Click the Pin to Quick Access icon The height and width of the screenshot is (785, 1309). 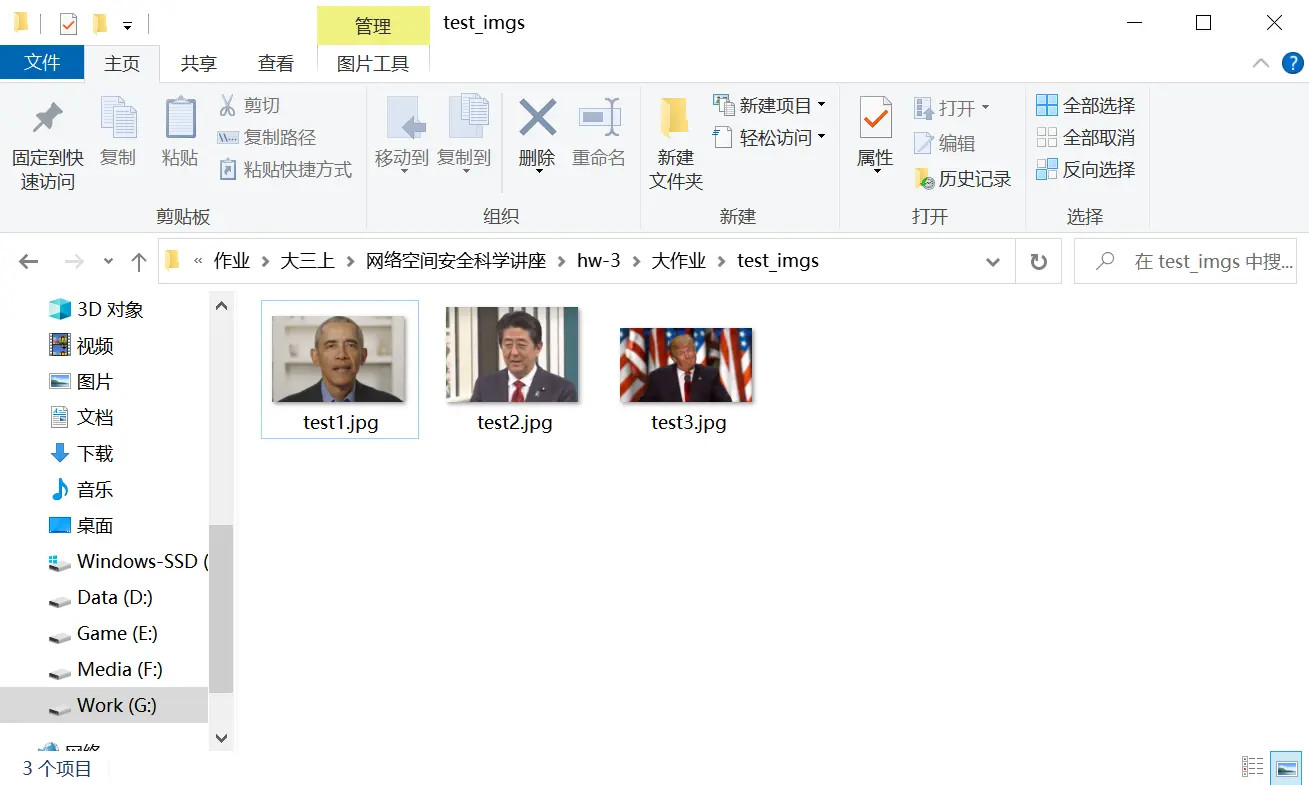(x=47, y=120)
